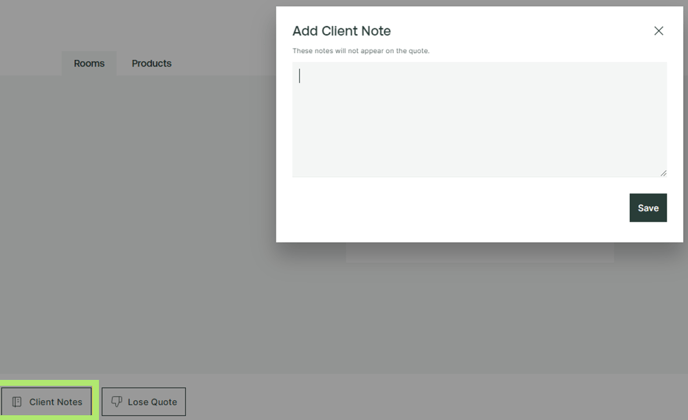Save the client note
The width and height of the screenshot is (688, 420).
[648, 208]
